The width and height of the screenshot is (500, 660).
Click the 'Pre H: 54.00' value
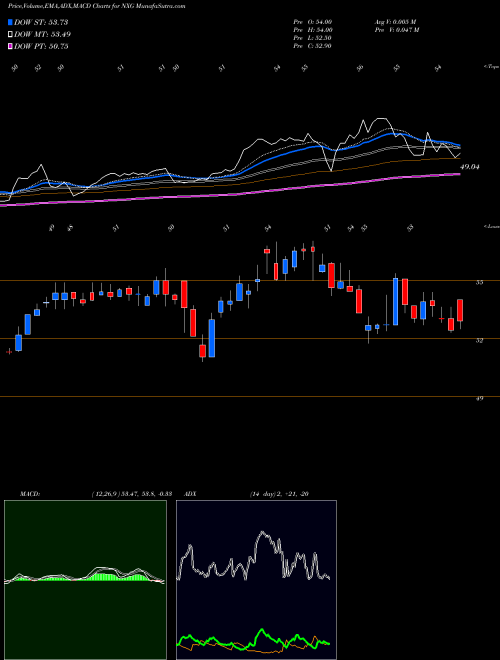pos(314,30)
